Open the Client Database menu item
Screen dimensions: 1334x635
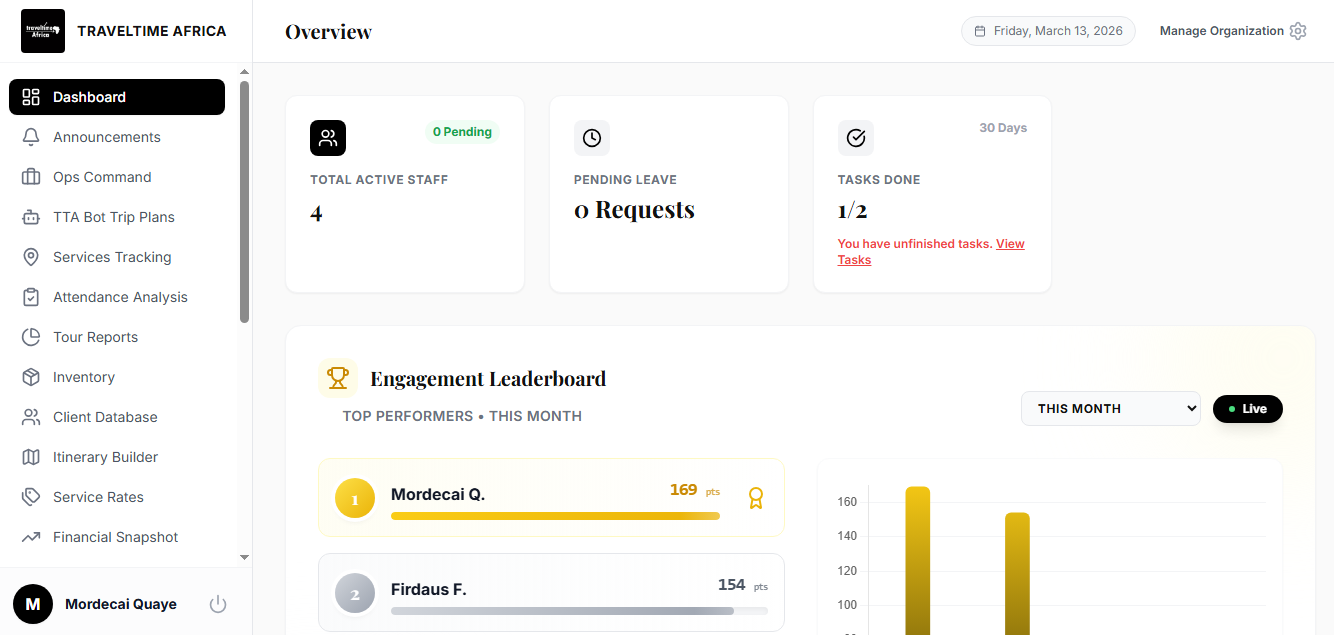[x=105, y=417]
